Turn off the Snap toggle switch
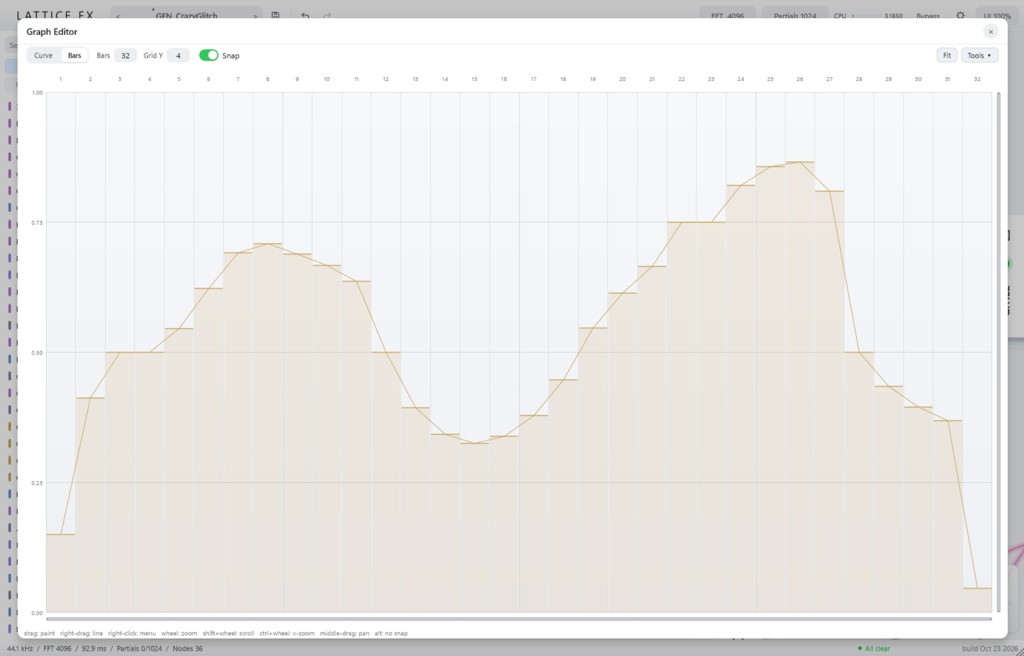1024x656 pixels. [x=208, y=56]
